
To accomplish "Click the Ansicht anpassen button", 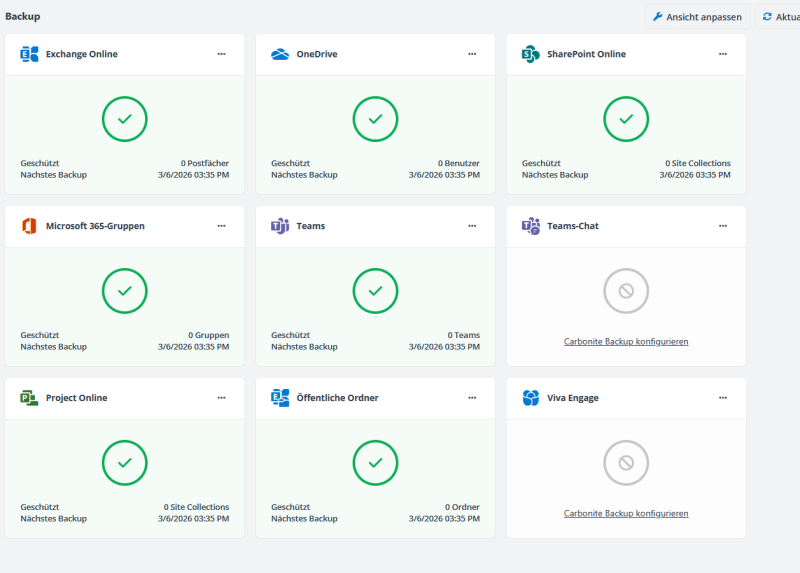I will click(x=697, y=17).
